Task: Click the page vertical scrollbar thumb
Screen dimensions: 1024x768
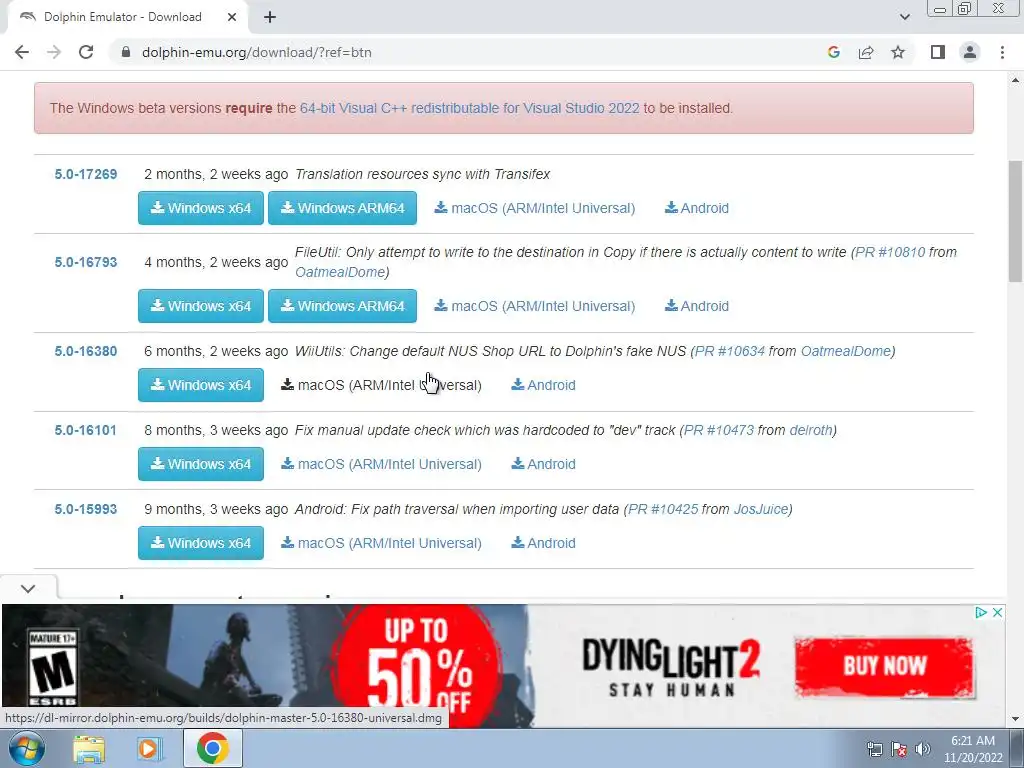Action: point(1015,221)
